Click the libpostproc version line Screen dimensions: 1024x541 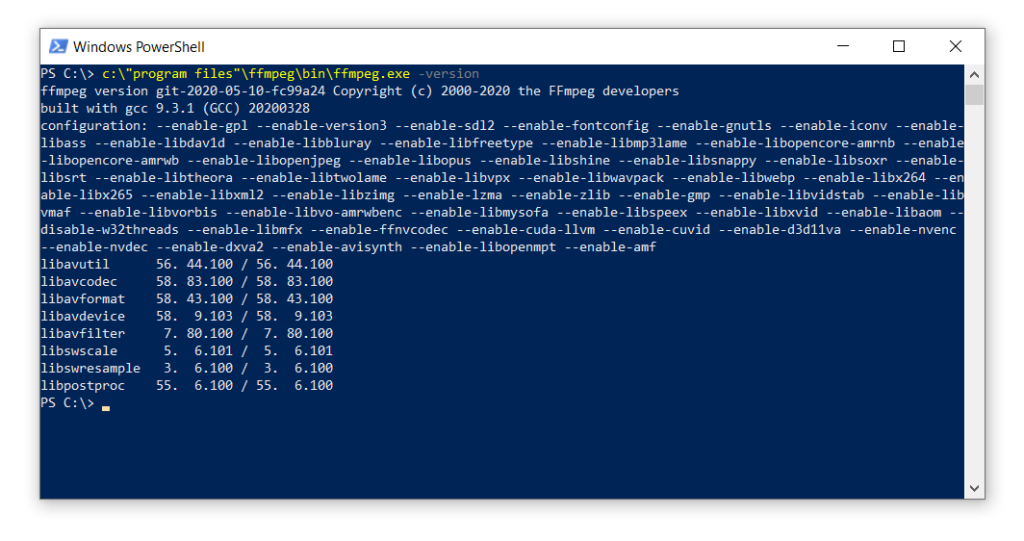pos(187,385)
